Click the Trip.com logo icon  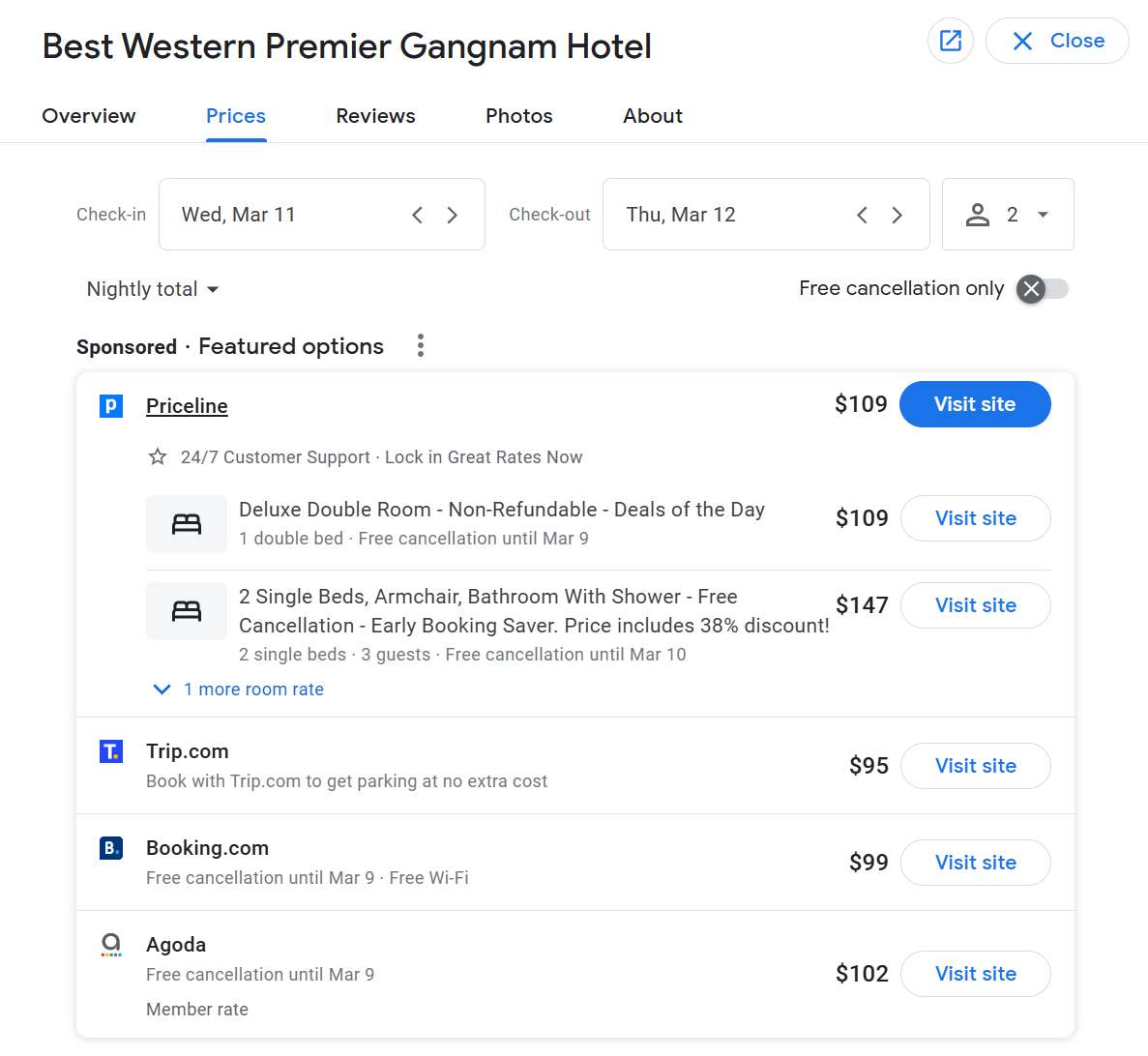coord(111,751)
